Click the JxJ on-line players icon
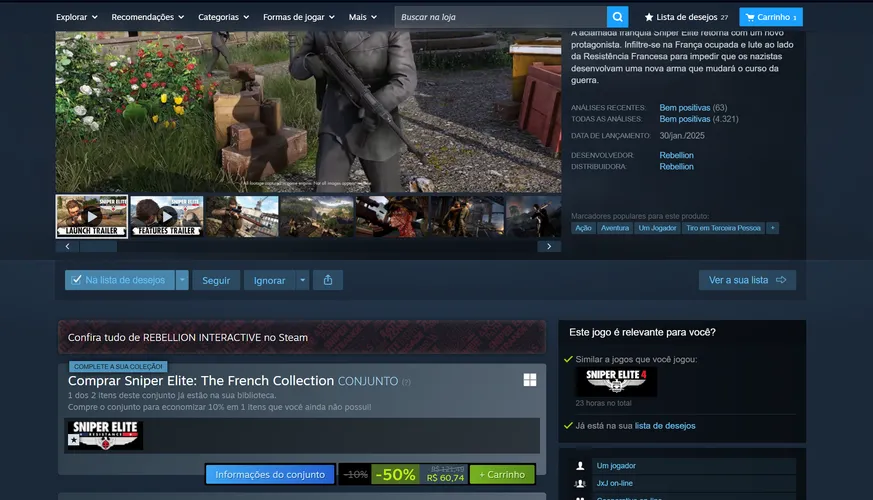The image size is (873, 500). tap(580, 483)
